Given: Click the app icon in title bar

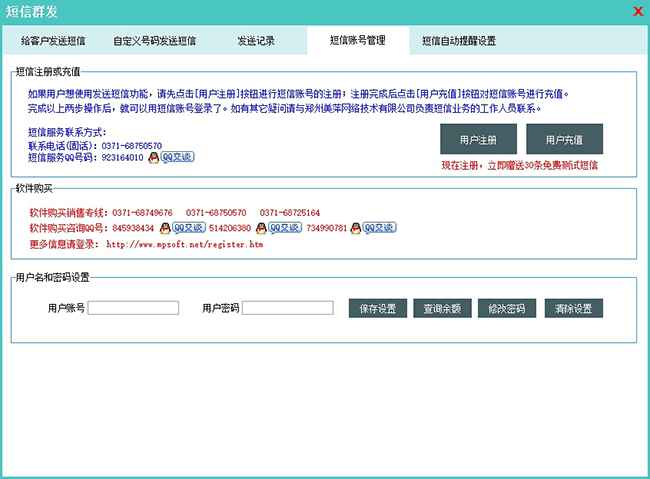Looking at the screenshot, I should click(x=10, y=11).
